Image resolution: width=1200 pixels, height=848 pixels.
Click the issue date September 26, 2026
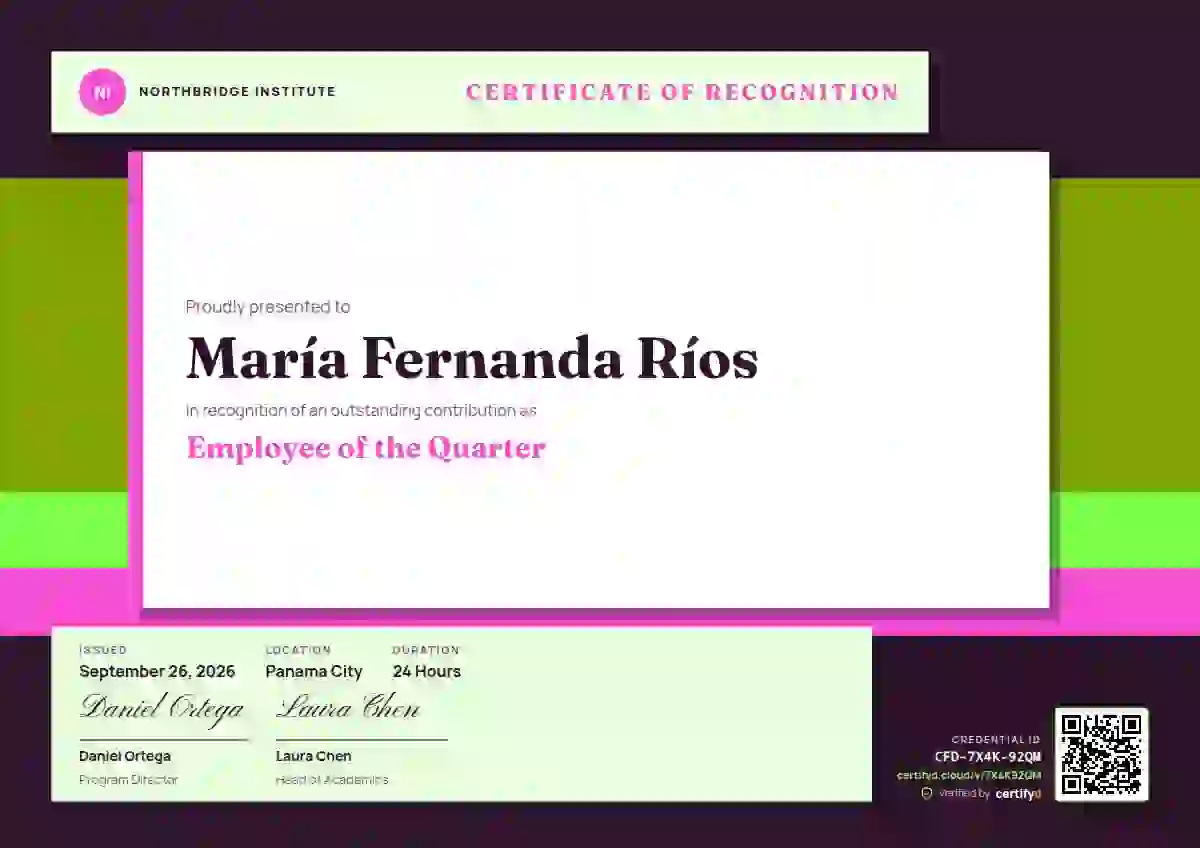(x=157, y=672)
